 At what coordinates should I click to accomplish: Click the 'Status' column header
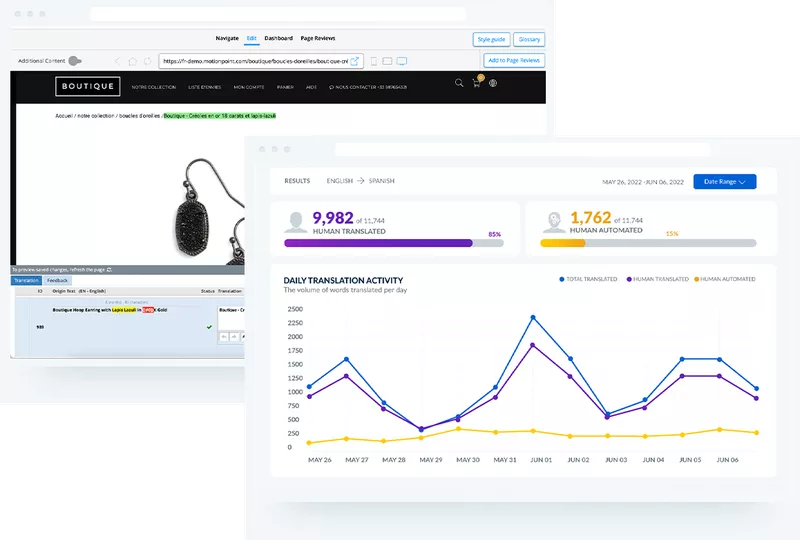point(207,291)
